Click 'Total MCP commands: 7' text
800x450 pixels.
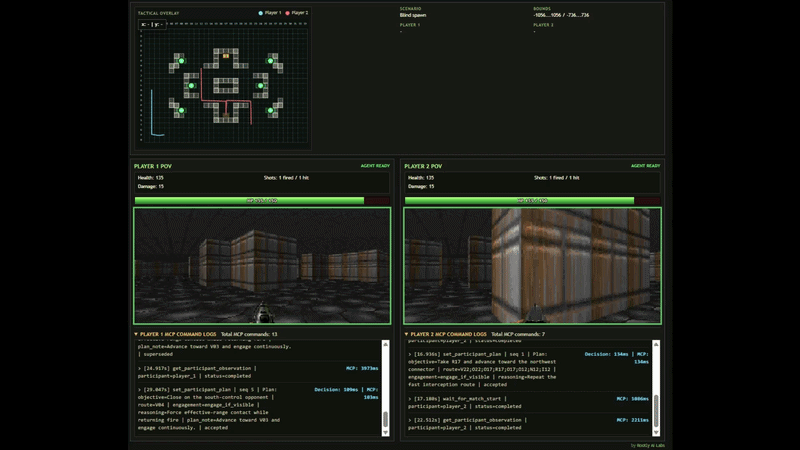tap(518, 334)
